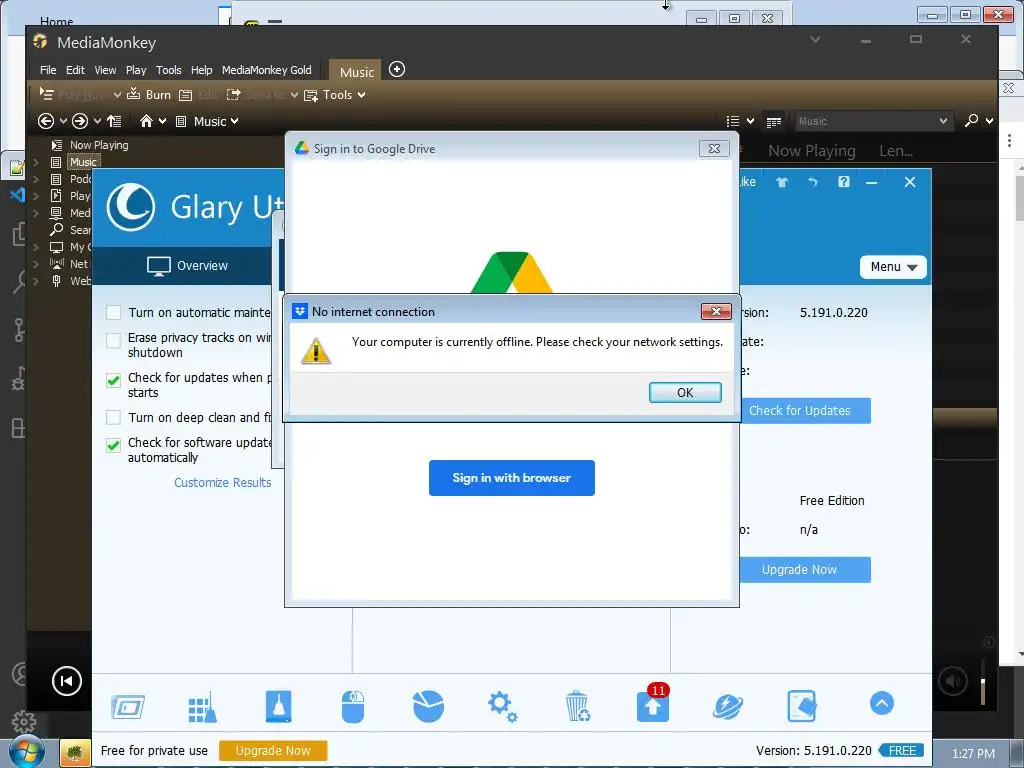Expand the Home icon dropdown arrow

coord(162,121)
